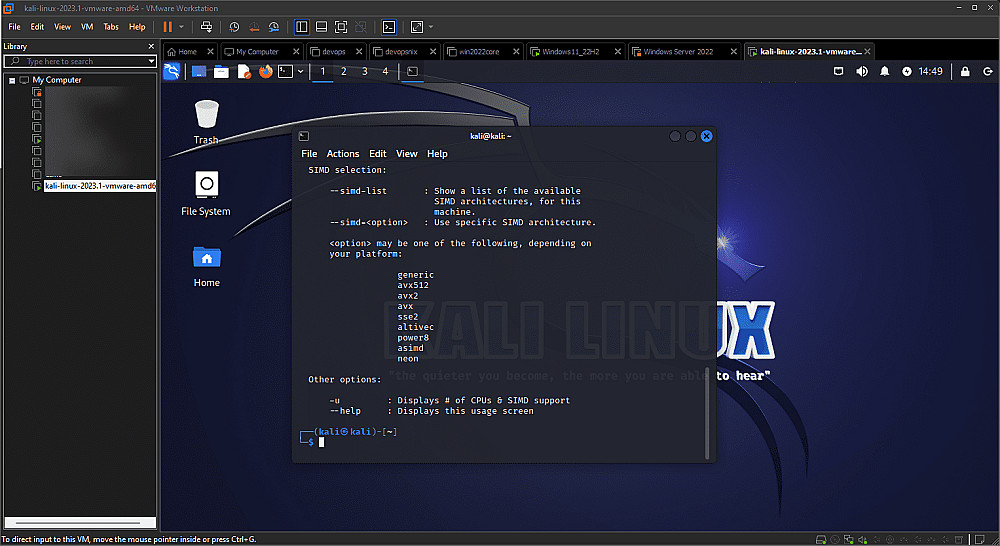This screenshot has width=1000, height=546.
Task: Open VMware Help menu
Action: pyautogui.click(x=137, y=27)
